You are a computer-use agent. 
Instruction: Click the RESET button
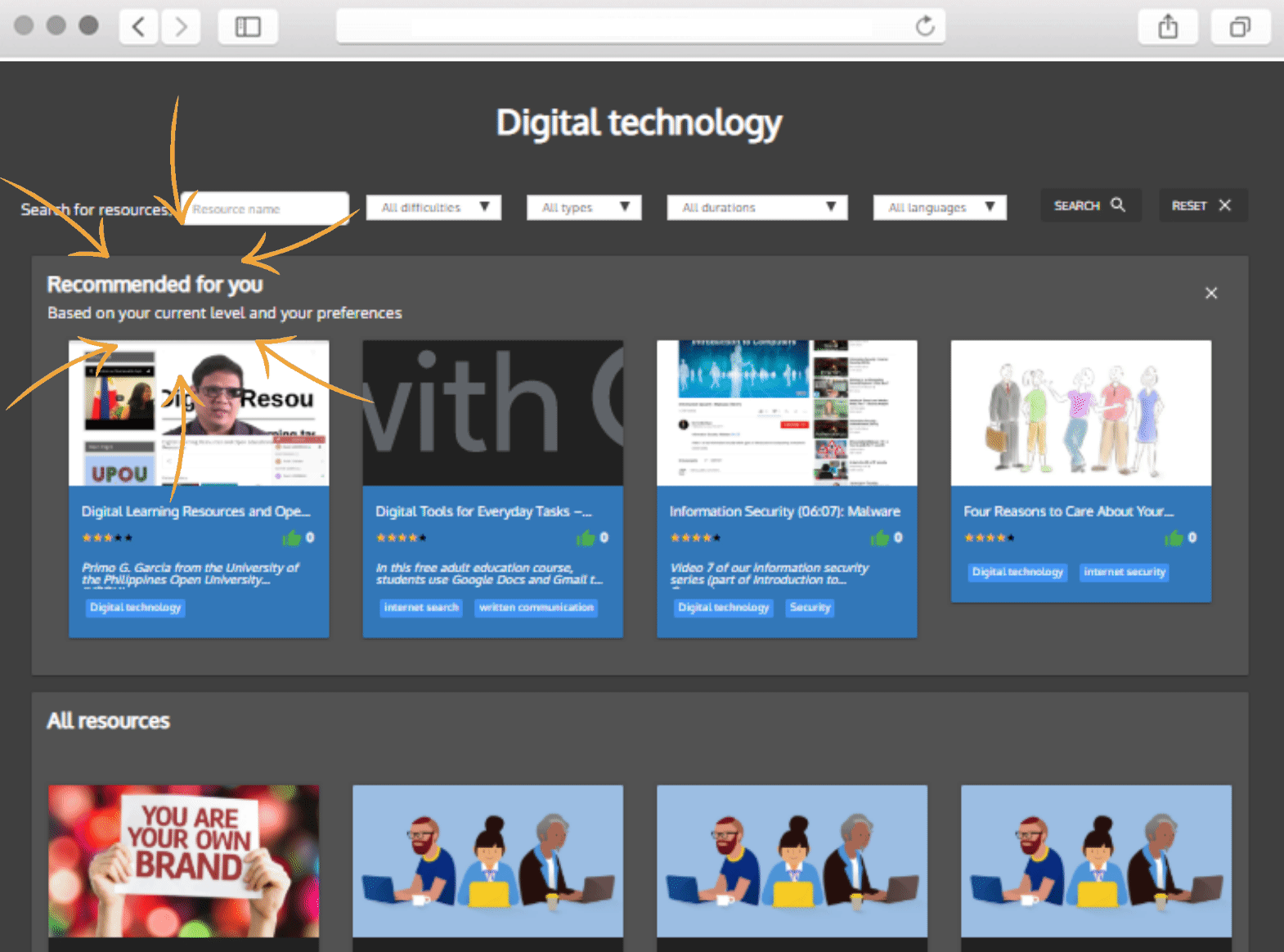coord(1203,205)
